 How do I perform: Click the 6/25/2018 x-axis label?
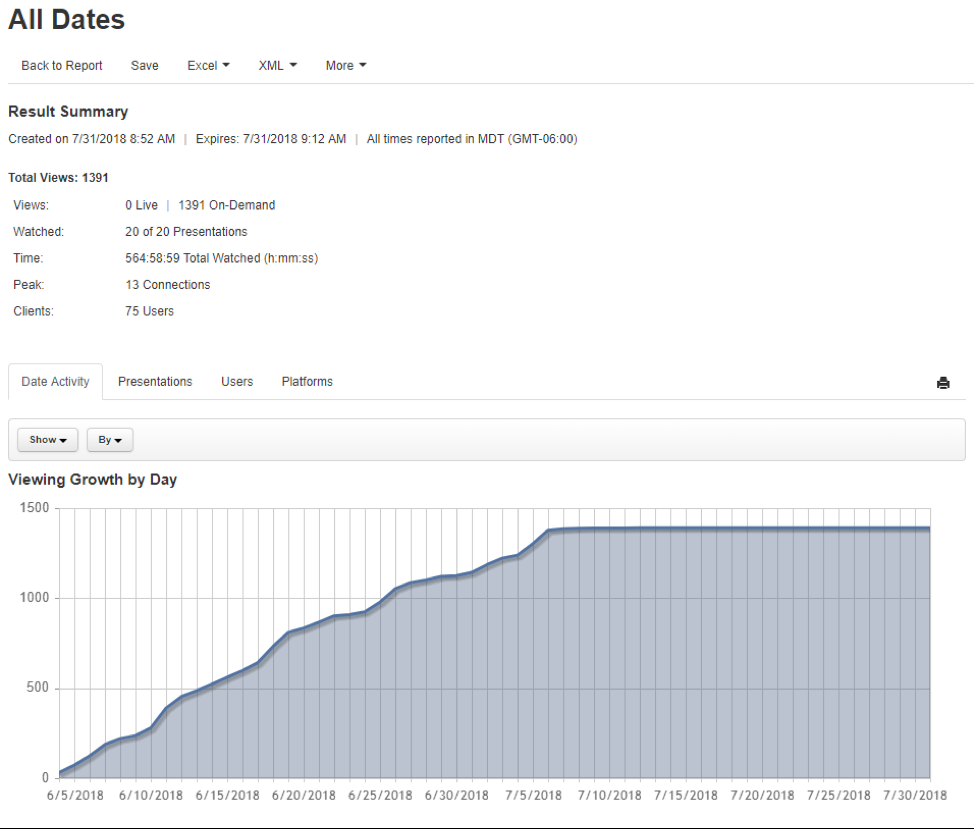pyautogui.click(x=380, y=795)
